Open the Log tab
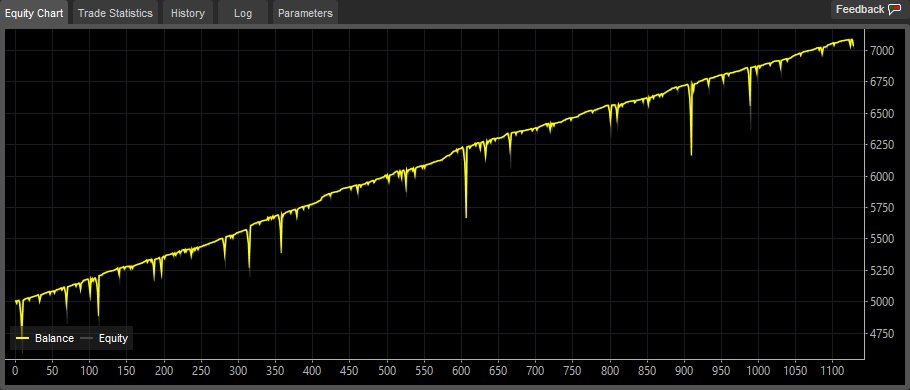Screen dimensions: 910x390 point(243,13)
